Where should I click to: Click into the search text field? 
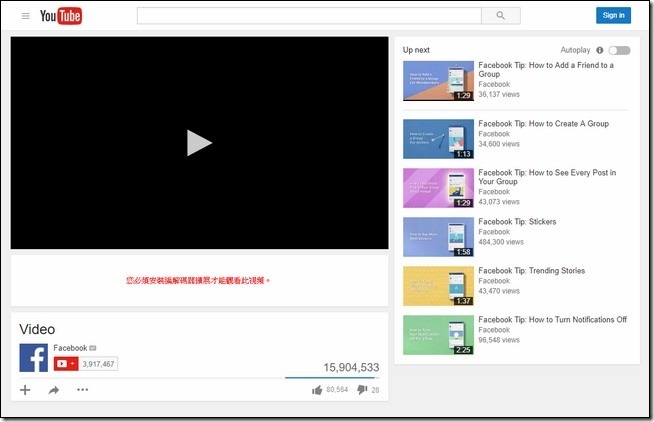click(308, 16)
